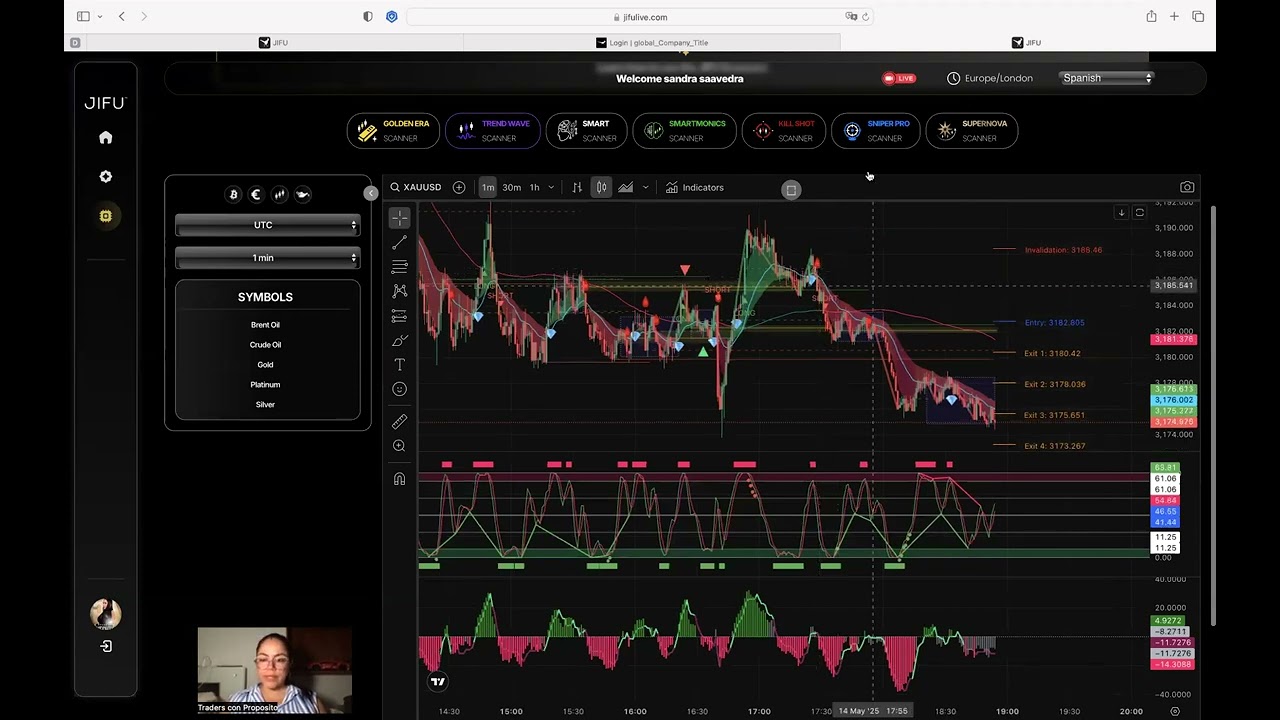Viewport: 1280px width, 720px height.
Task: Select the trend line drawing tool
Action: tap(399, 243)
